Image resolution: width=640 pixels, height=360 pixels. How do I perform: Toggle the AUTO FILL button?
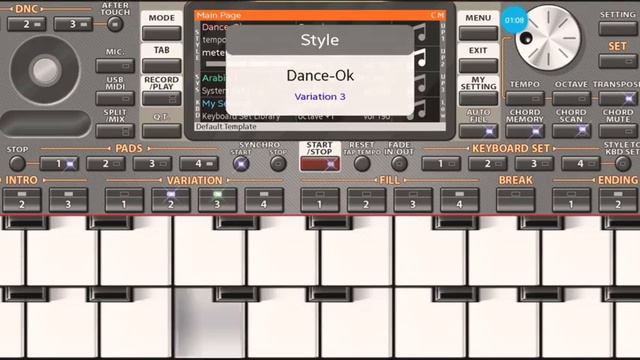pos(478,131)
